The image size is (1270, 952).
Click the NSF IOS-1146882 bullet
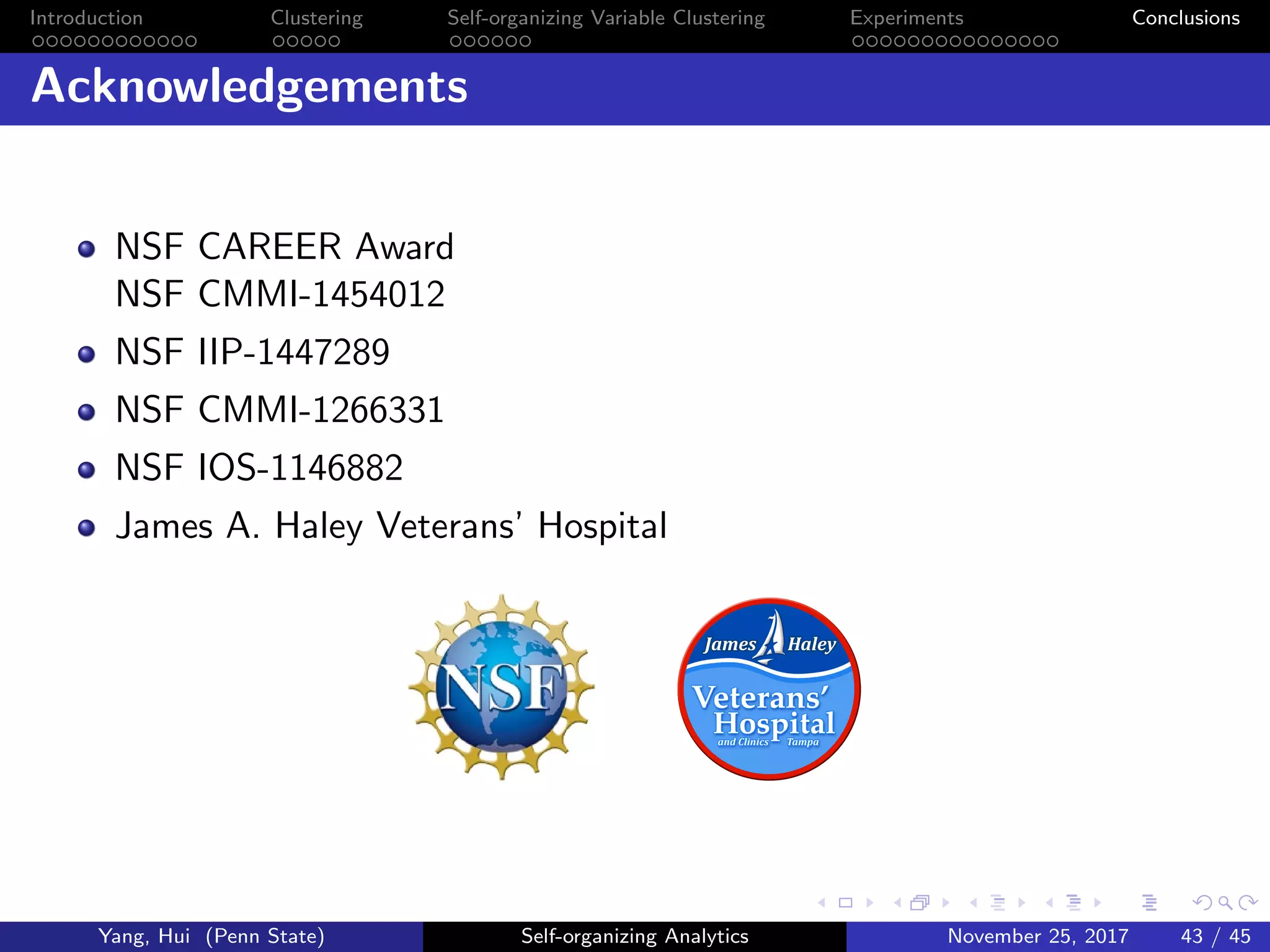(x=259, y=468)
